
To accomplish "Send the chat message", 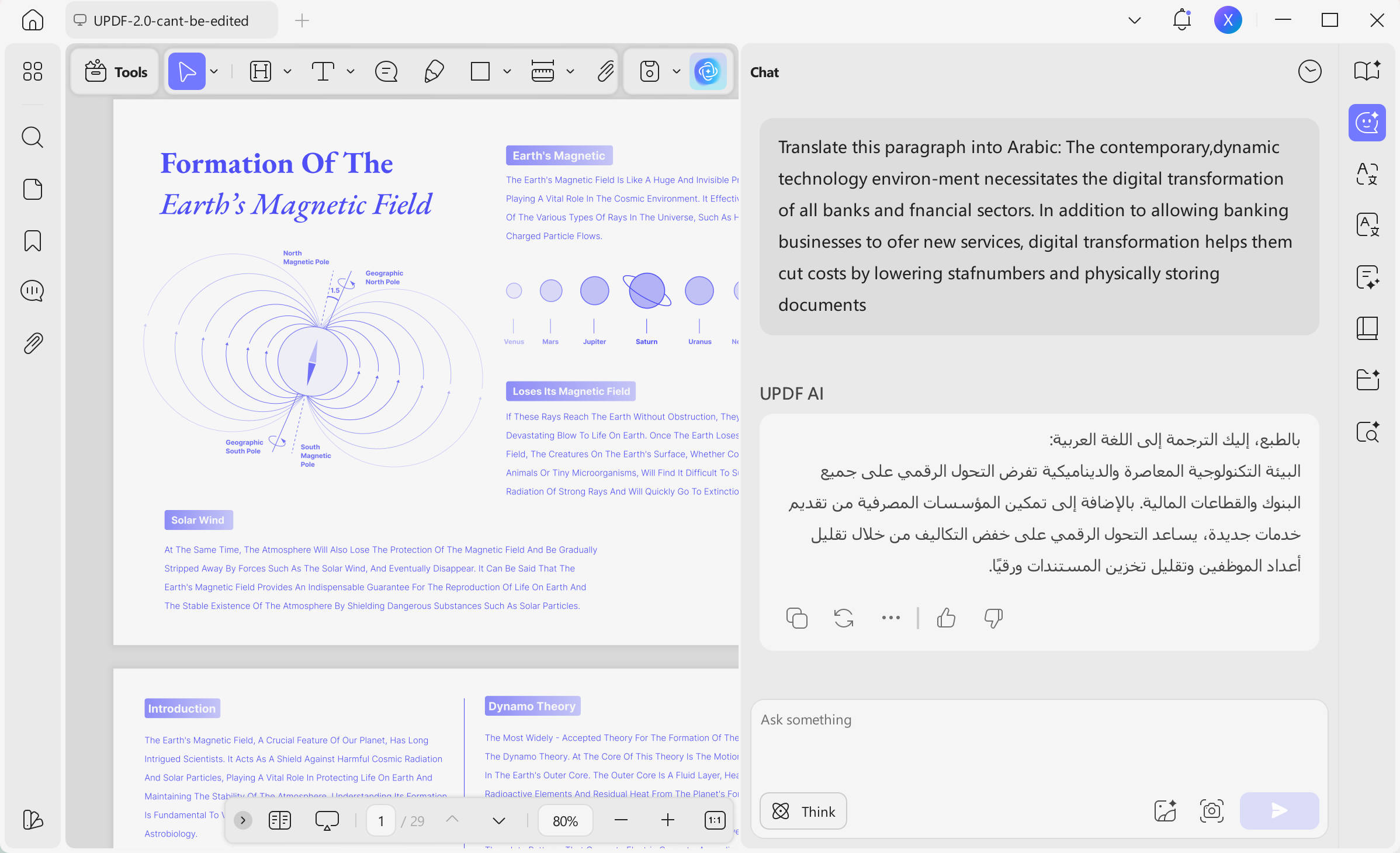I will click(x=1280, y=811).
